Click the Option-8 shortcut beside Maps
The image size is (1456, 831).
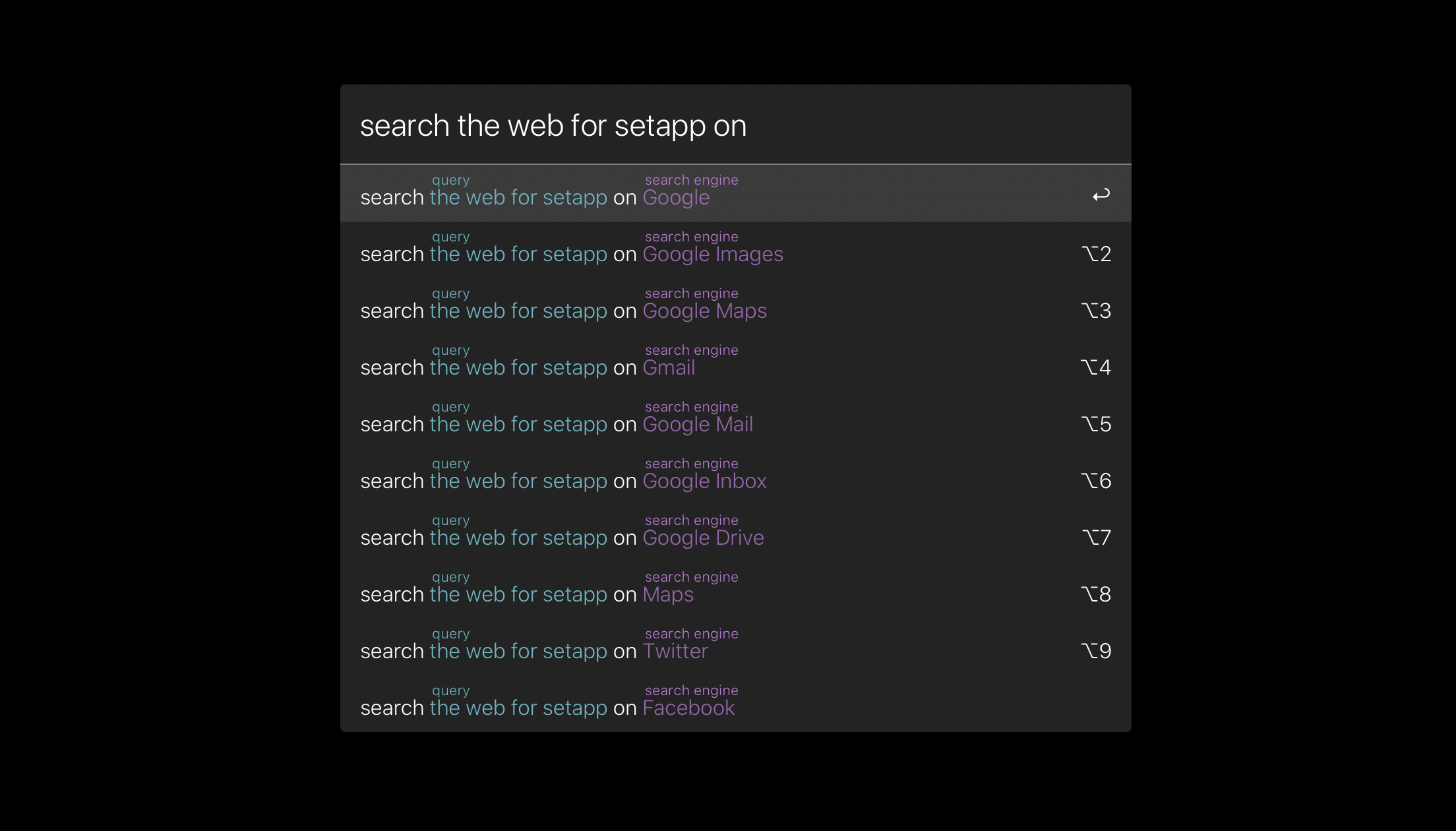click(x=1096, y=594)
